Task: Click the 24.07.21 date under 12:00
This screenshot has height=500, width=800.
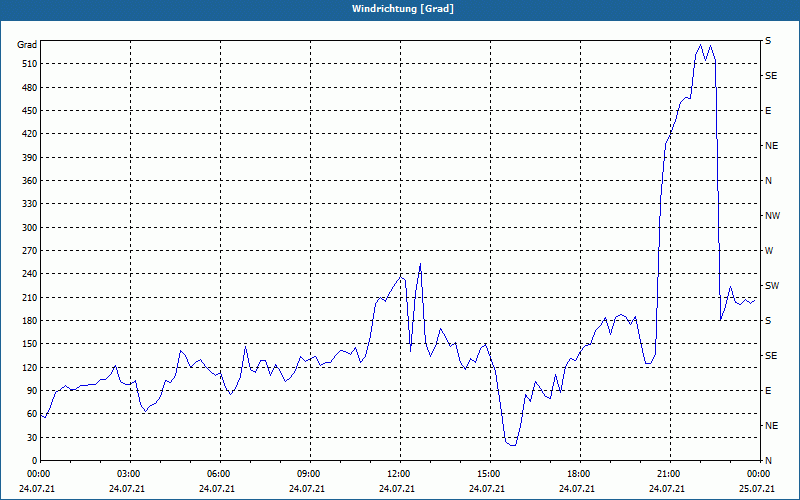Action: (397, 489)
